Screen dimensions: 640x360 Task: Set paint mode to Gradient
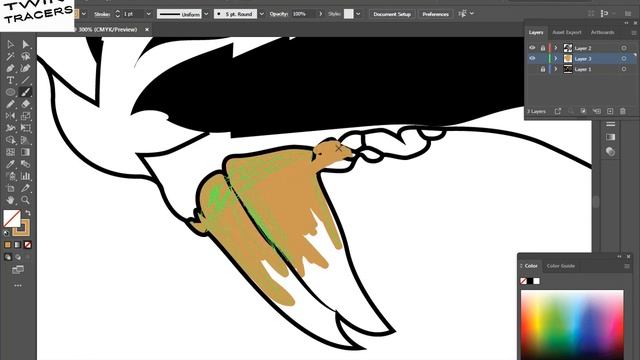[x=18, y=245]
